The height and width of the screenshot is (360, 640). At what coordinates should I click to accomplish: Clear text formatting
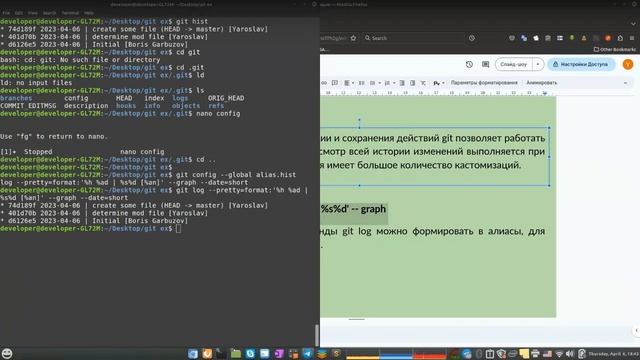tap(423, 83)
